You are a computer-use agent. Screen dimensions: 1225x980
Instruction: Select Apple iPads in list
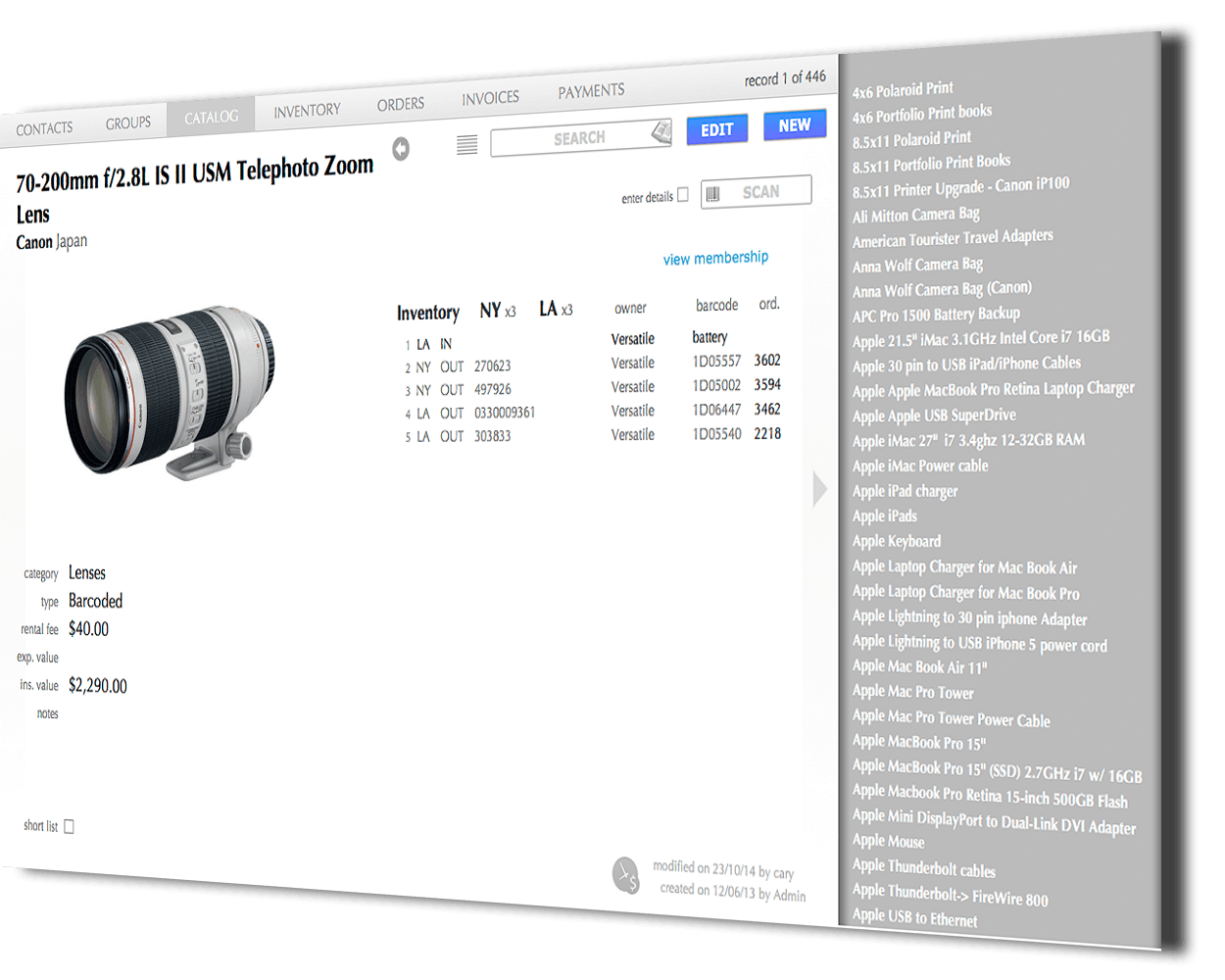coord(884,515)
